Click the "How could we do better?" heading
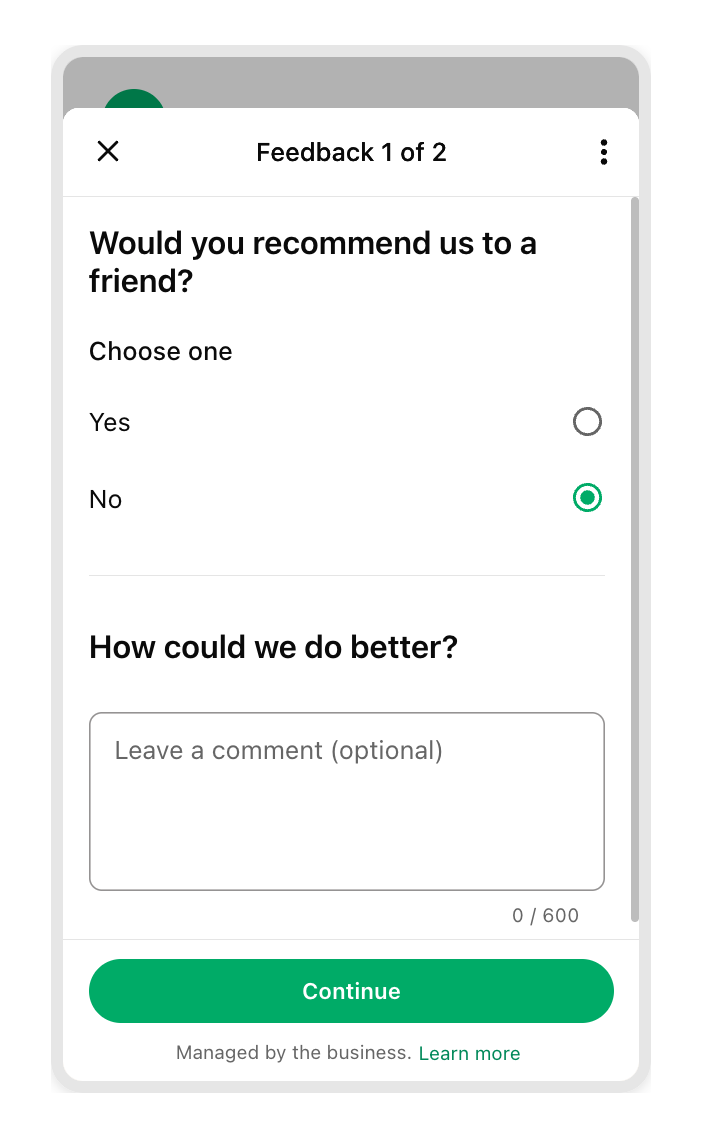Image resolution: width=702 pixels, height=1144 pixels. coord(273,647)
